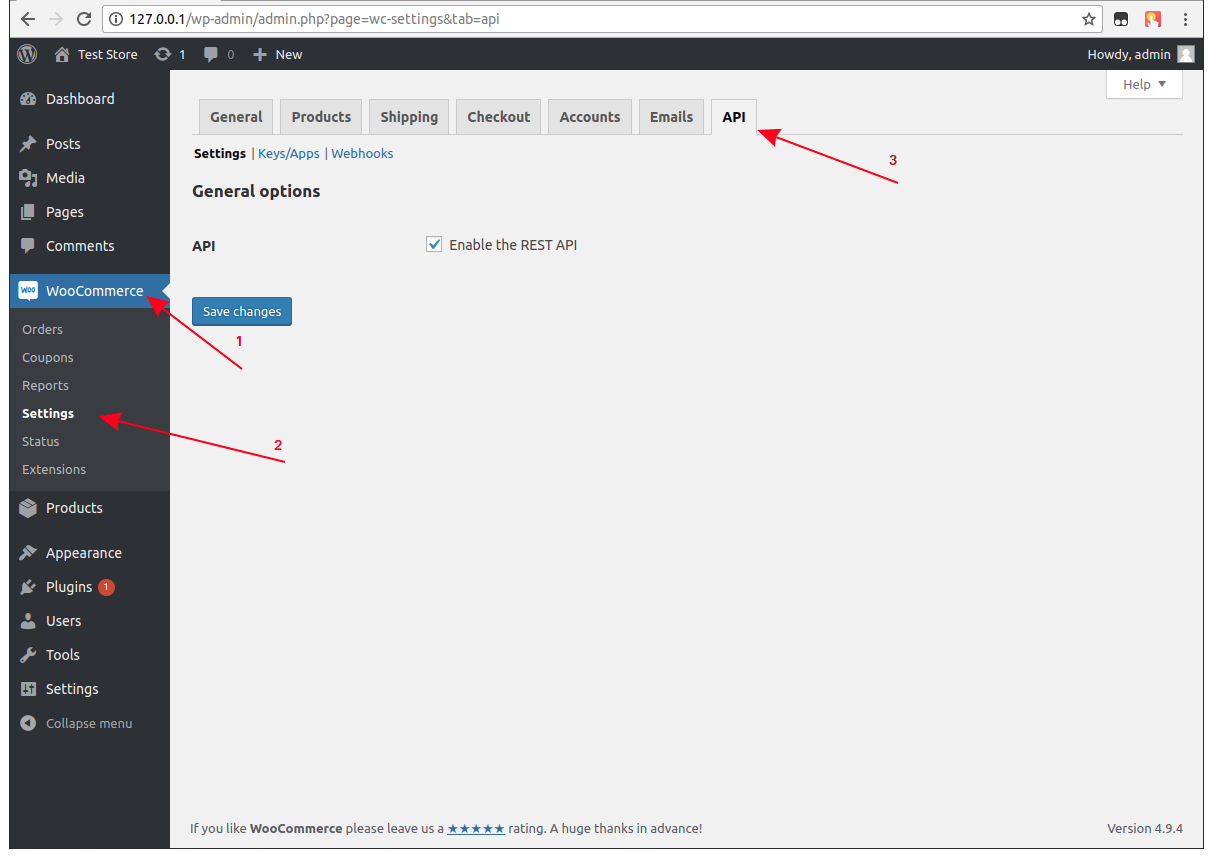This screenshot has width=1212, height=857.
Task: Click the Version 4.9.4 footer text
Action: coord(1145,828)
